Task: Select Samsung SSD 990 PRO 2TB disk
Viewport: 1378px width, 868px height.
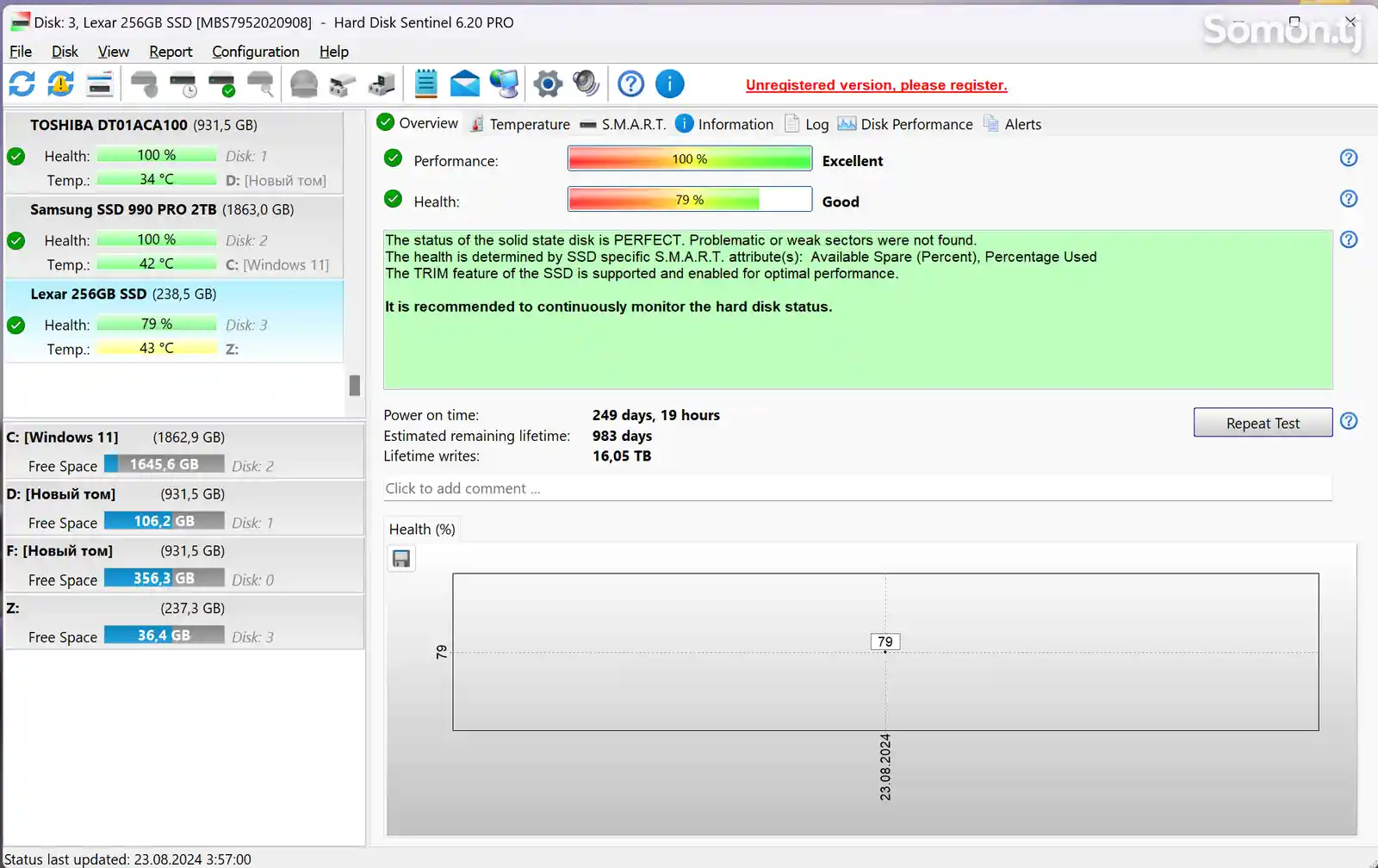Action: tap(174, 236)
